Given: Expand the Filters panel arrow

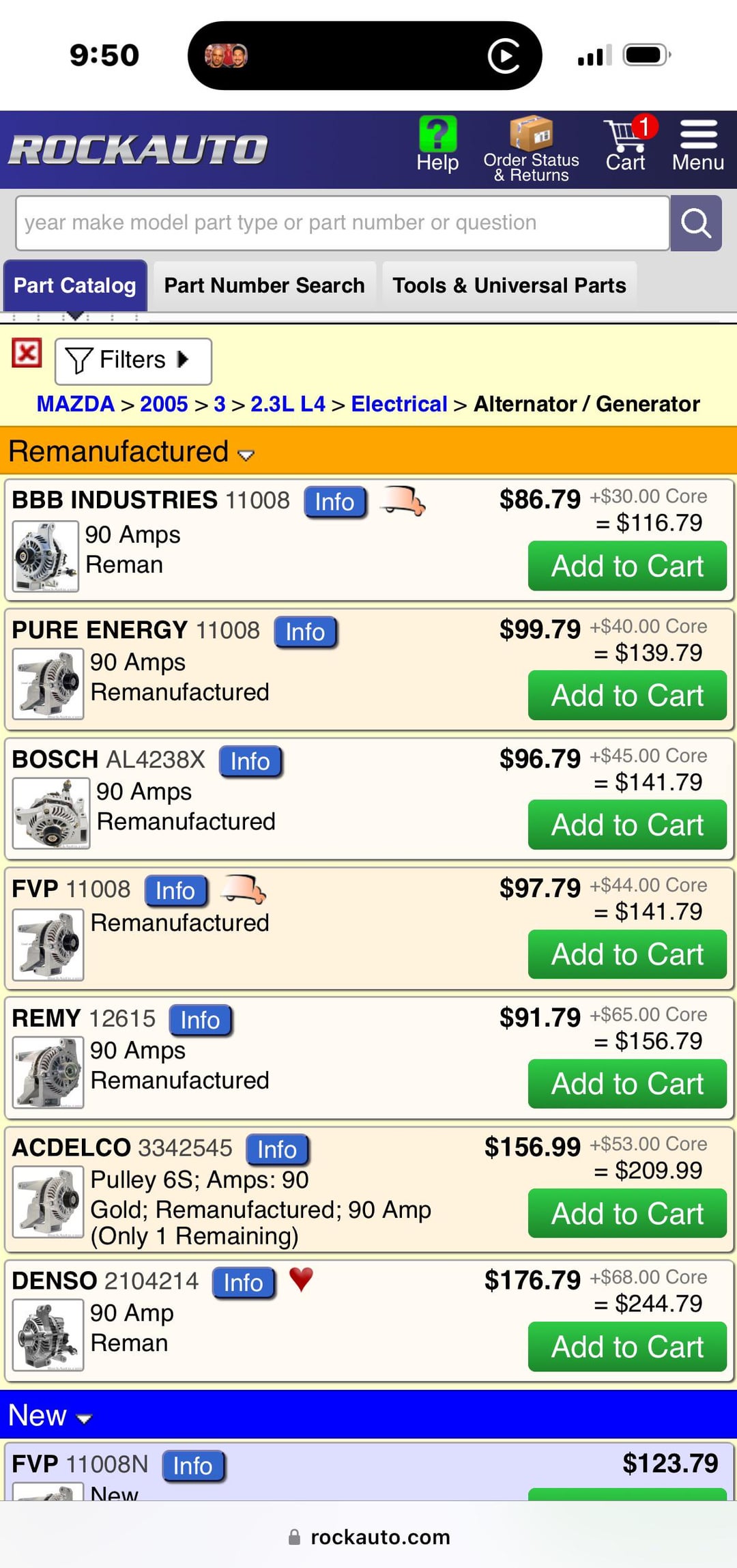Looking at the screenshot, I should click(x=181, y=360).
